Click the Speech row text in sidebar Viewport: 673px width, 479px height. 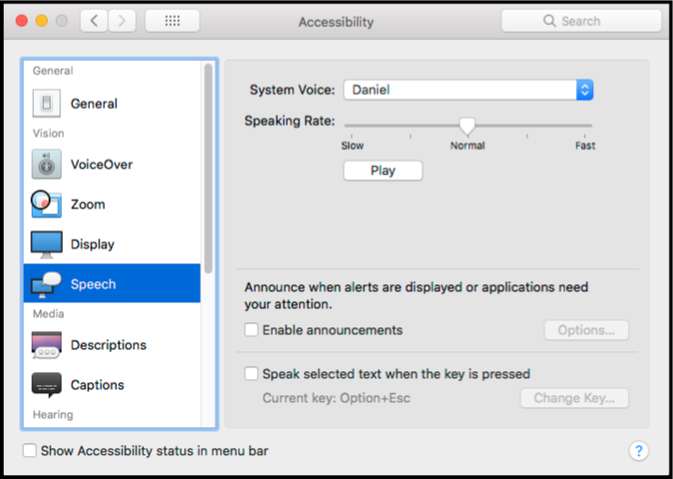[93, 284]
